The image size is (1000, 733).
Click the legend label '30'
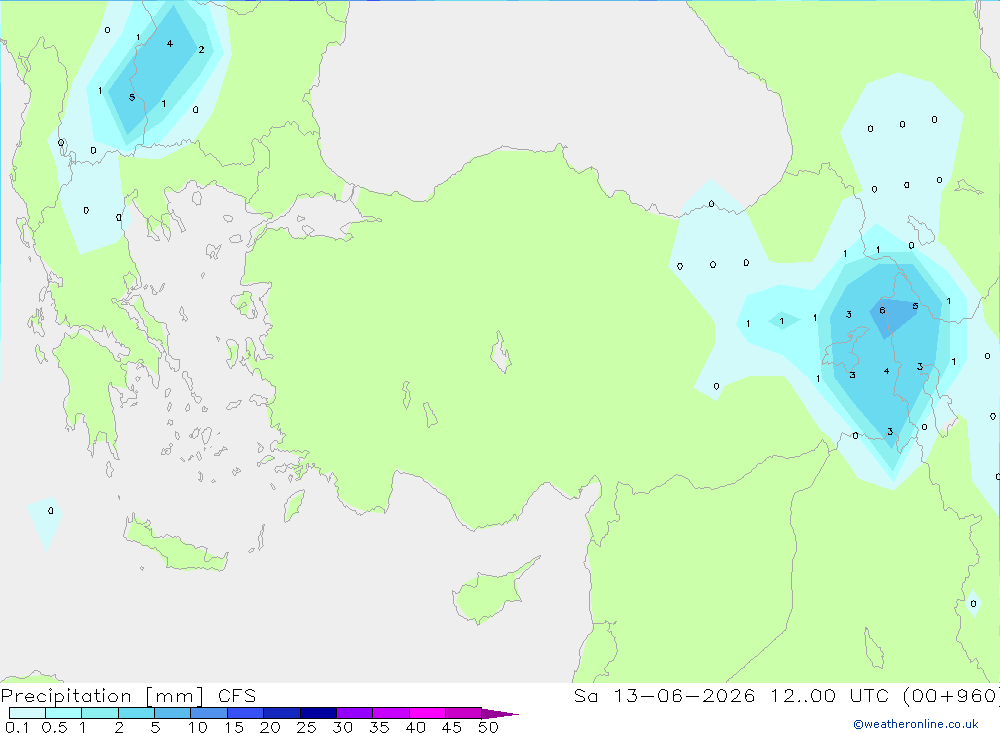pyautogui.click(x=342, y=727)
